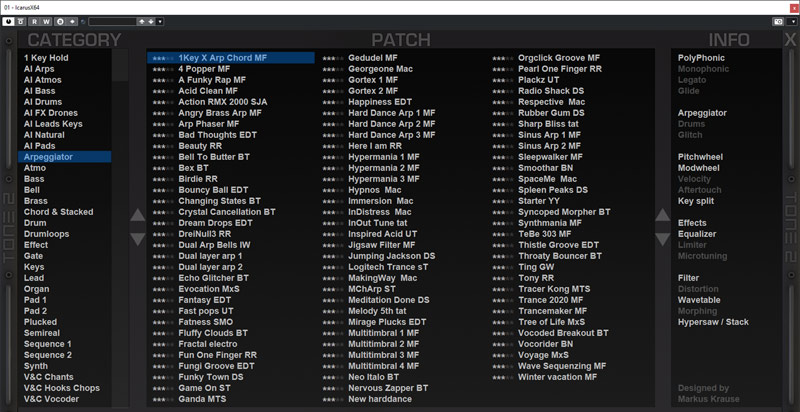Click the down arrow left of patch list
This screenshot has width=800, height=412.
(x=137, y=238)
